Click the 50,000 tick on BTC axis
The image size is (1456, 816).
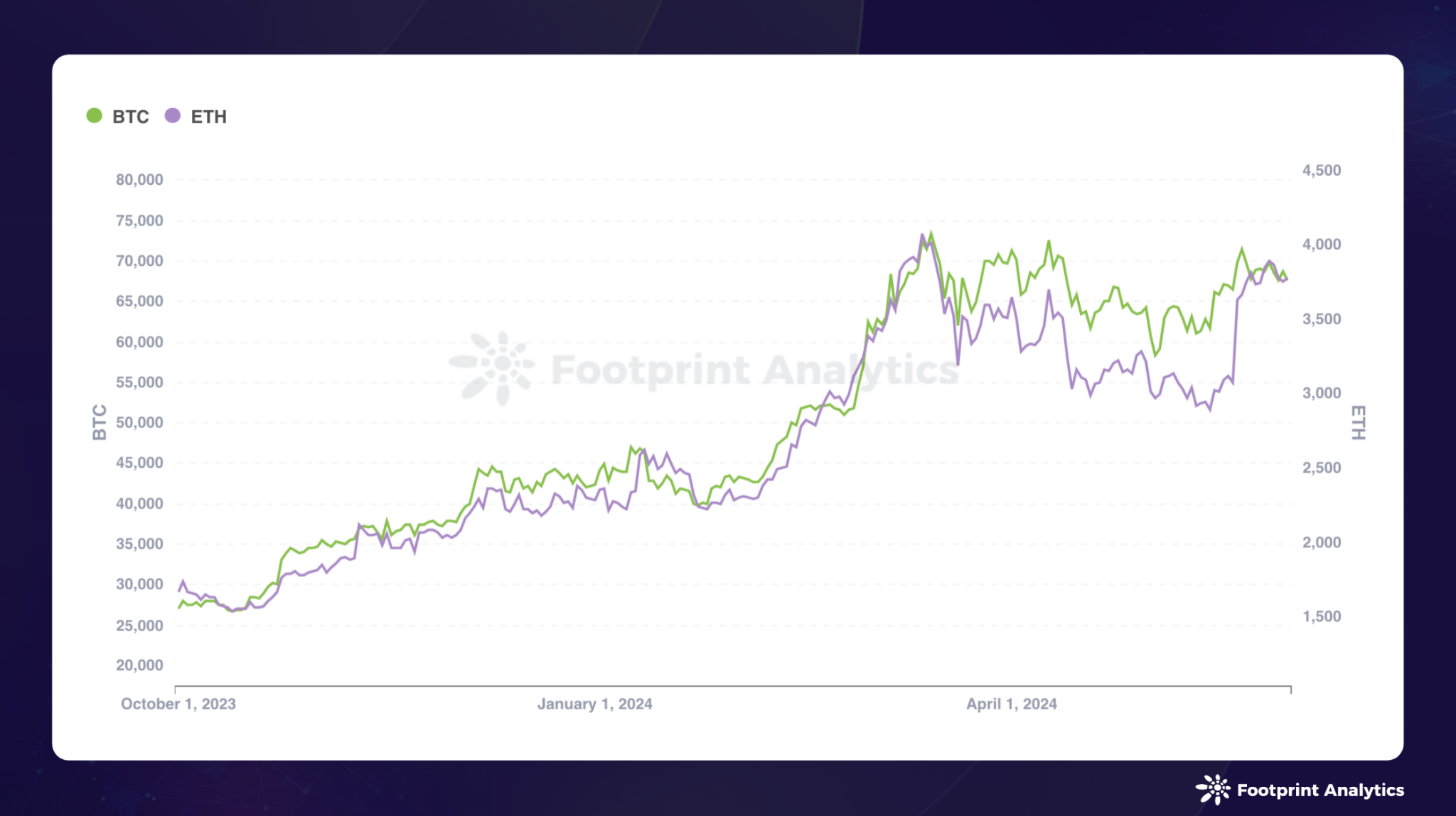[x=139, y=422]
